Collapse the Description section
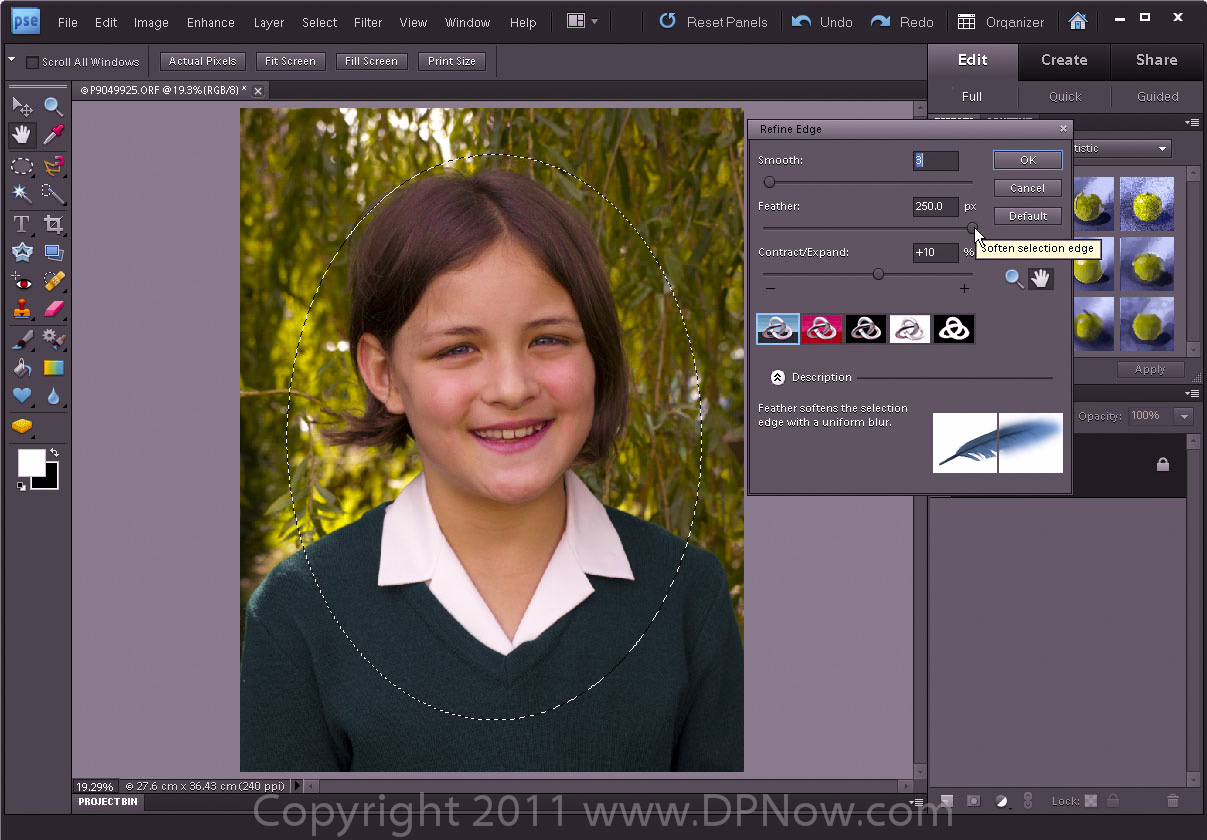 (x=777, y=378)
